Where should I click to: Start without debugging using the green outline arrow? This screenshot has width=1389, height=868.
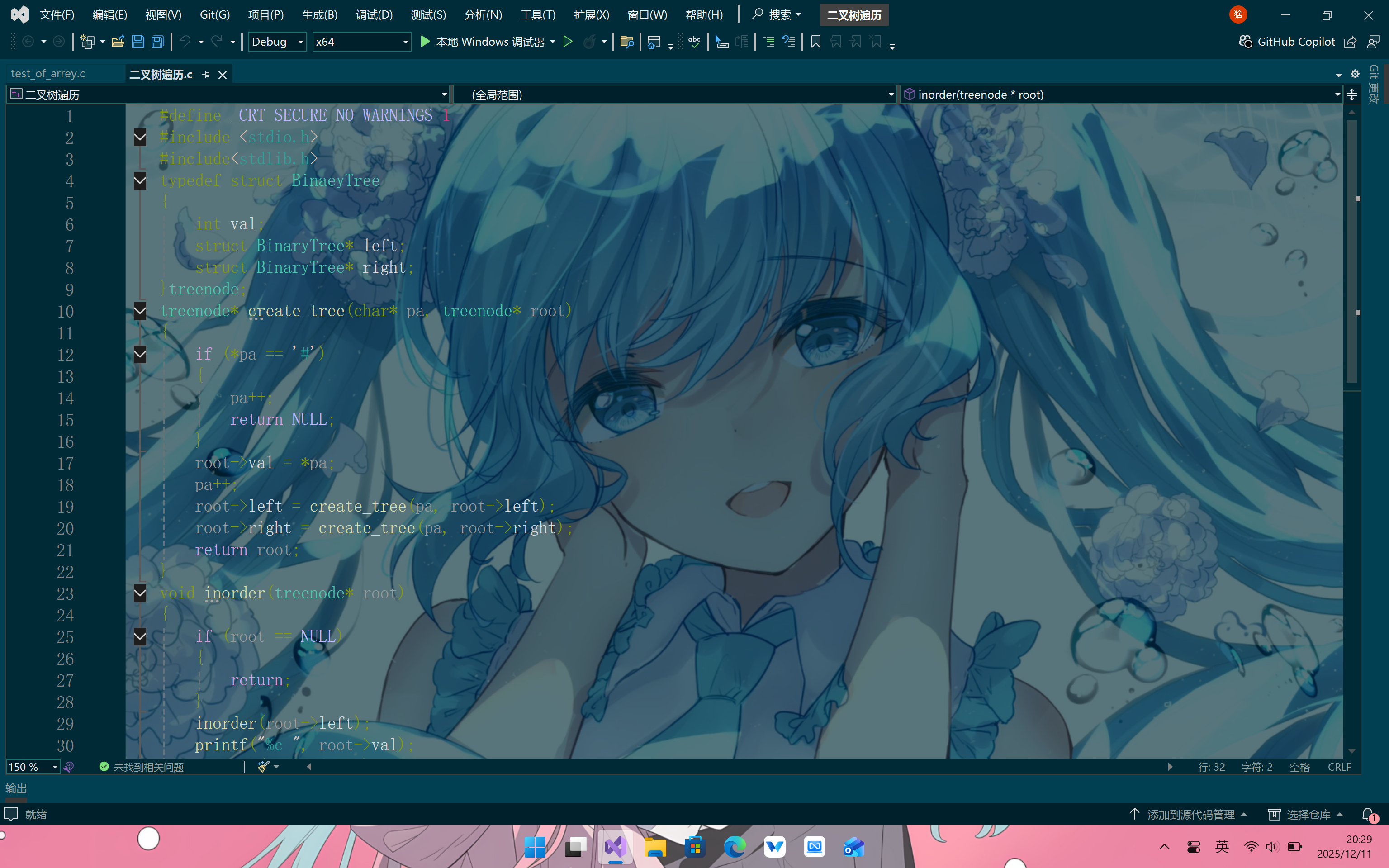point(567,41)
